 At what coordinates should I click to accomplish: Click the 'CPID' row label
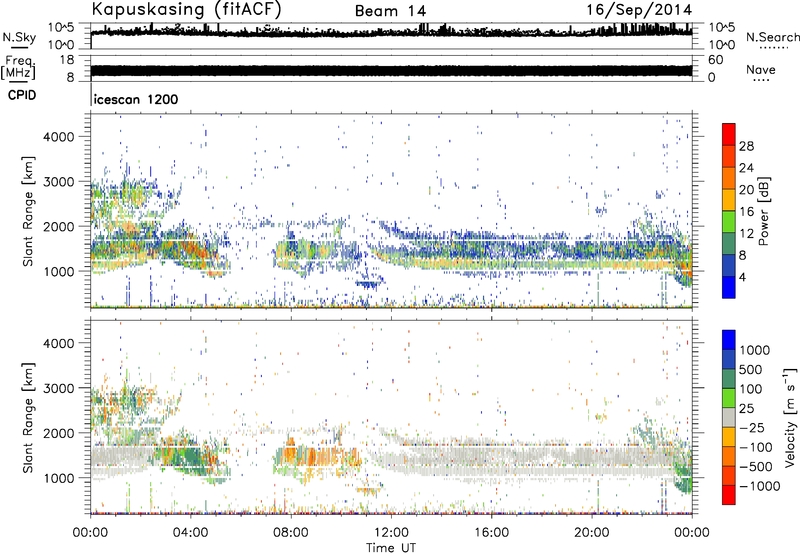[22, 95]
